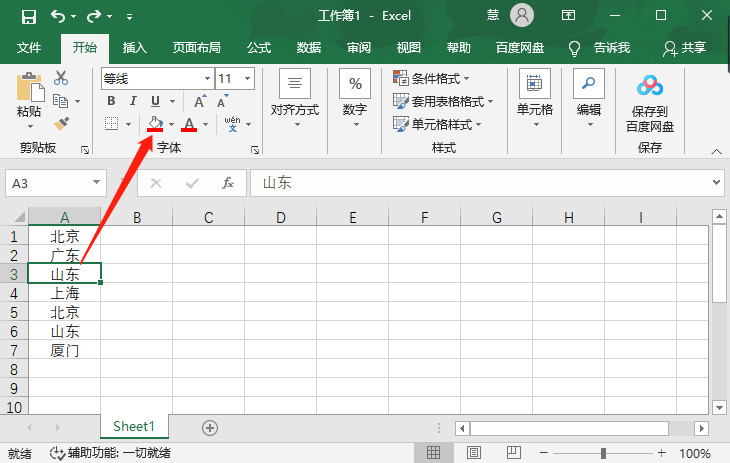Click the fill color paint bucket swatch
The width and height of the screenshot is (730, 463).
click(155, 124)
